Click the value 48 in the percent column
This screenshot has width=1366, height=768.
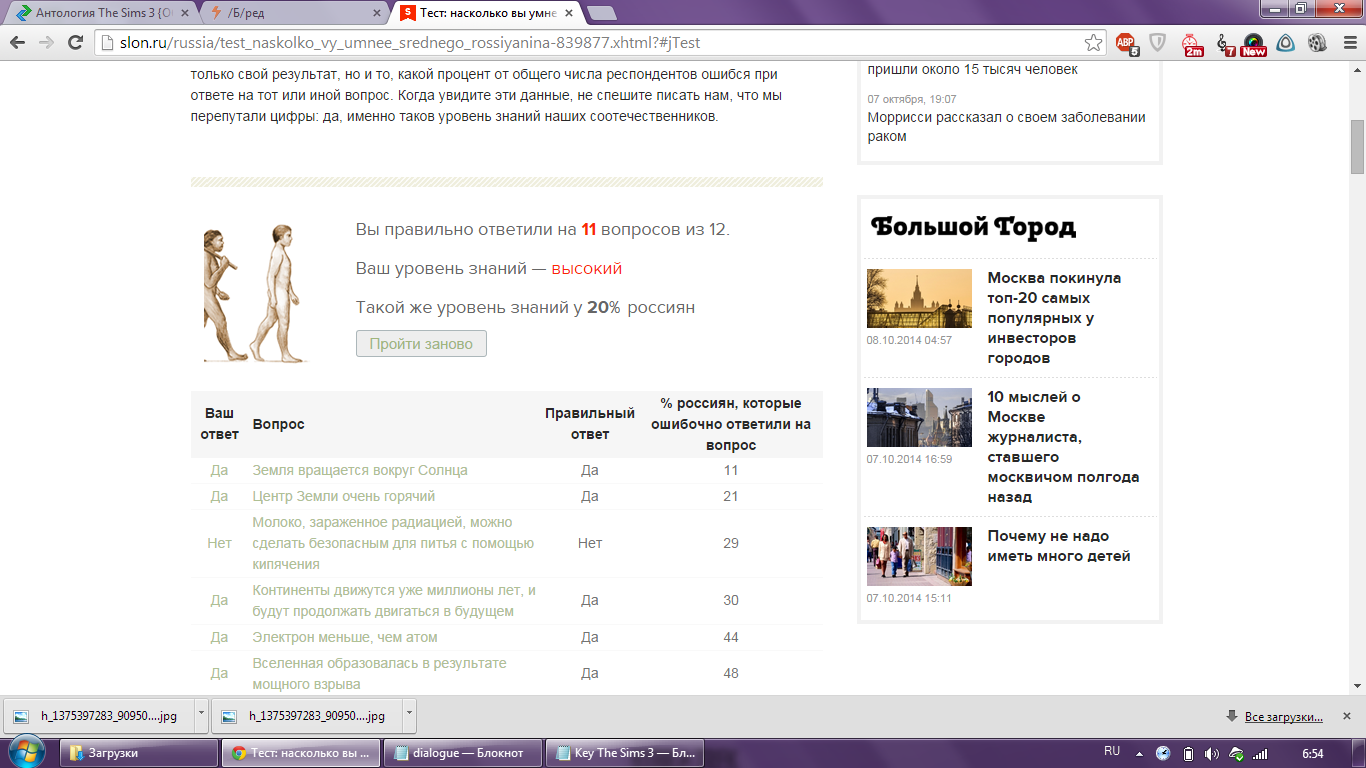pyautogui.click(x=731, y=673)
